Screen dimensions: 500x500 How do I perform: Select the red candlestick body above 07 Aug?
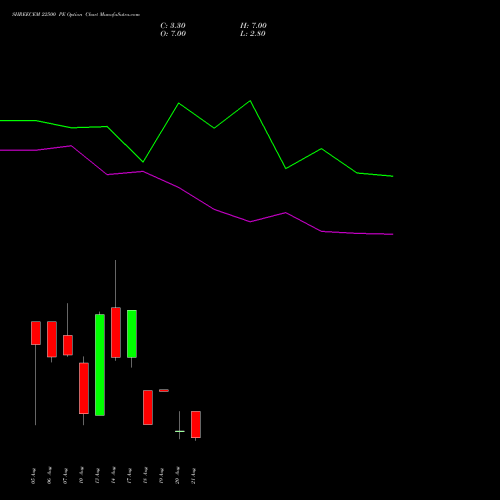point(68,345)
